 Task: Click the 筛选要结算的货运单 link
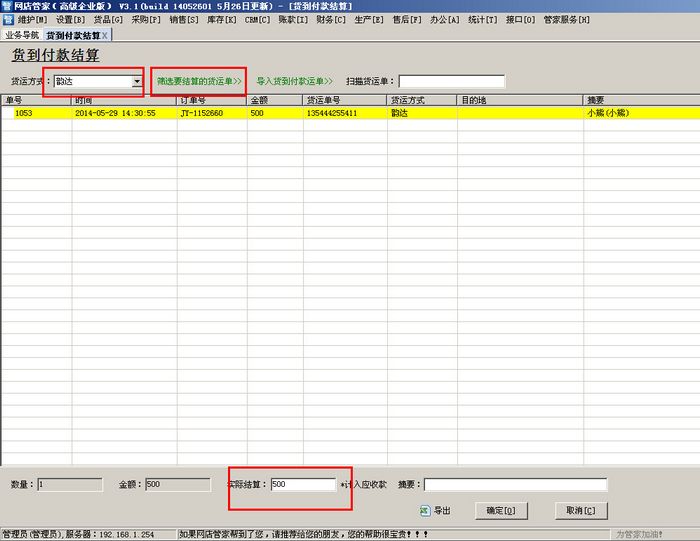coord(199,81)
